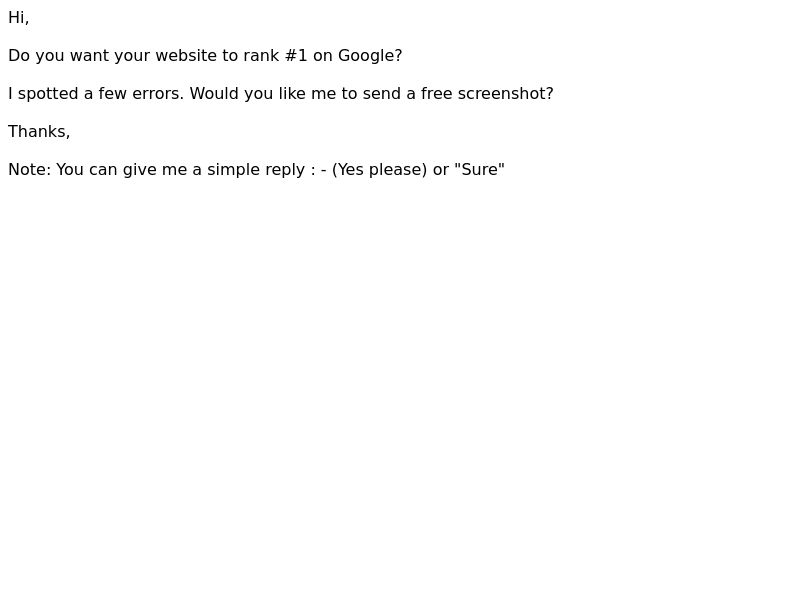Click the word "Google?" in second line

tap(370, 56)
